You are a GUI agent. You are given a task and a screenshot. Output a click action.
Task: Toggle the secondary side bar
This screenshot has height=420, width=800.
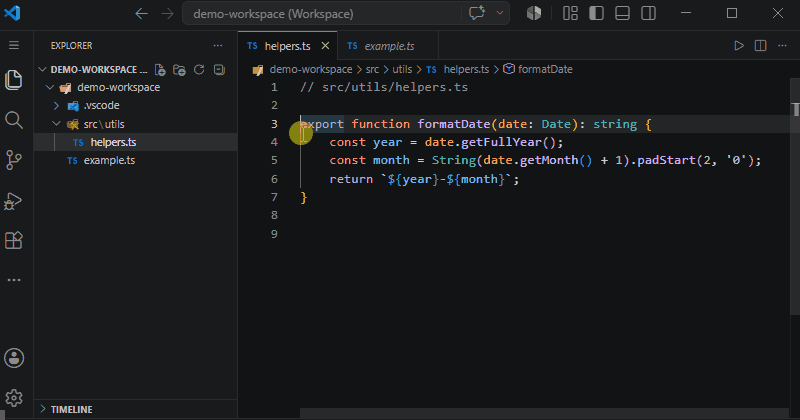point(648,13)
